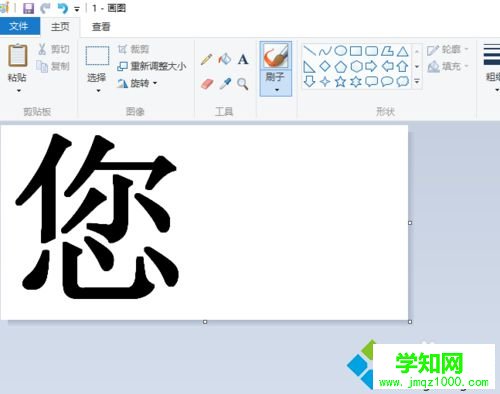The image size is (500, 394).
Task: Click the 复制 copy button
Action: click(x=53, y=66)
